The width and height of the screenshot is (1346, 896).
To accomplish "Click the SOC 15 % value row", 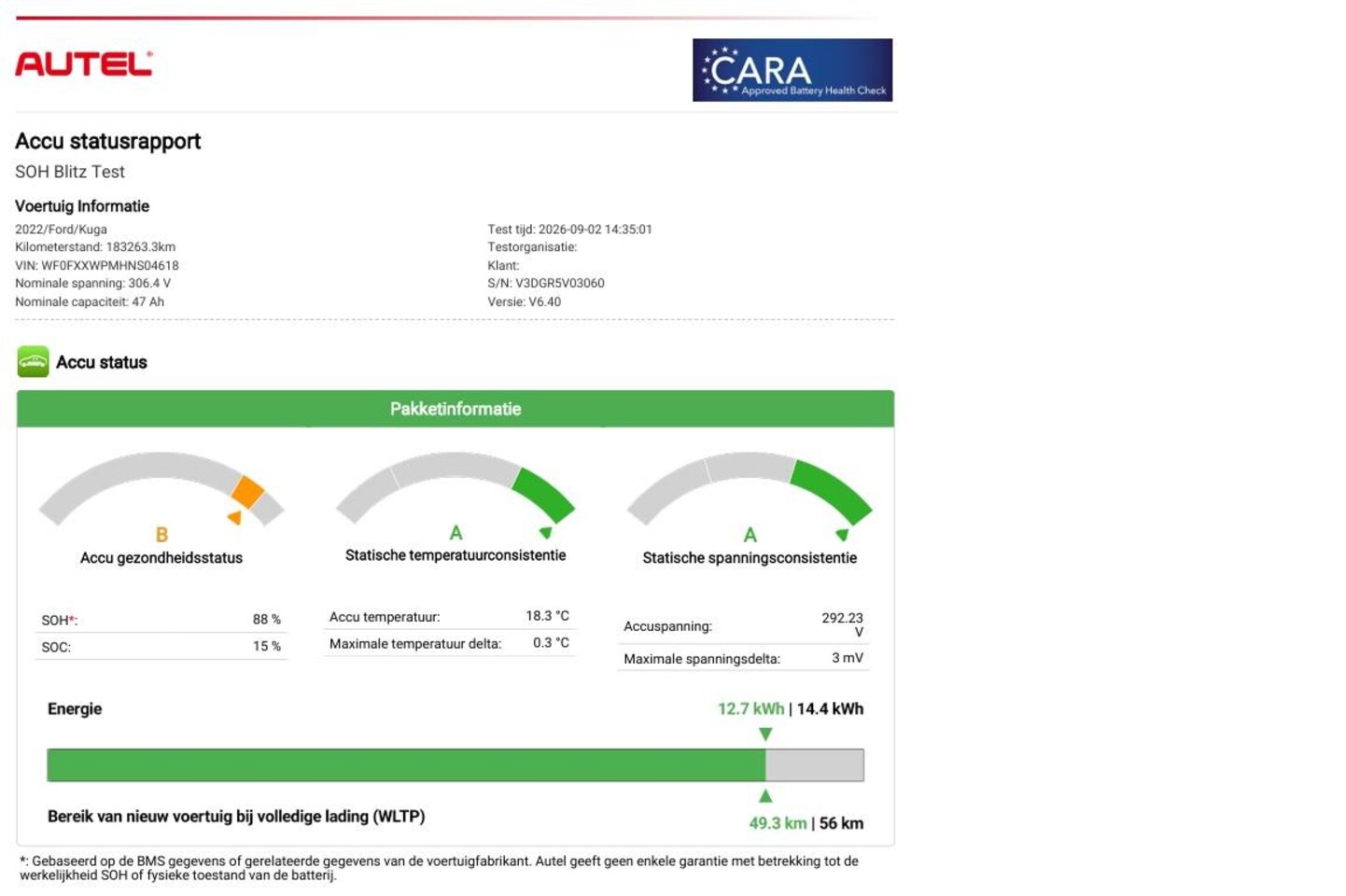I will point(161,647).
